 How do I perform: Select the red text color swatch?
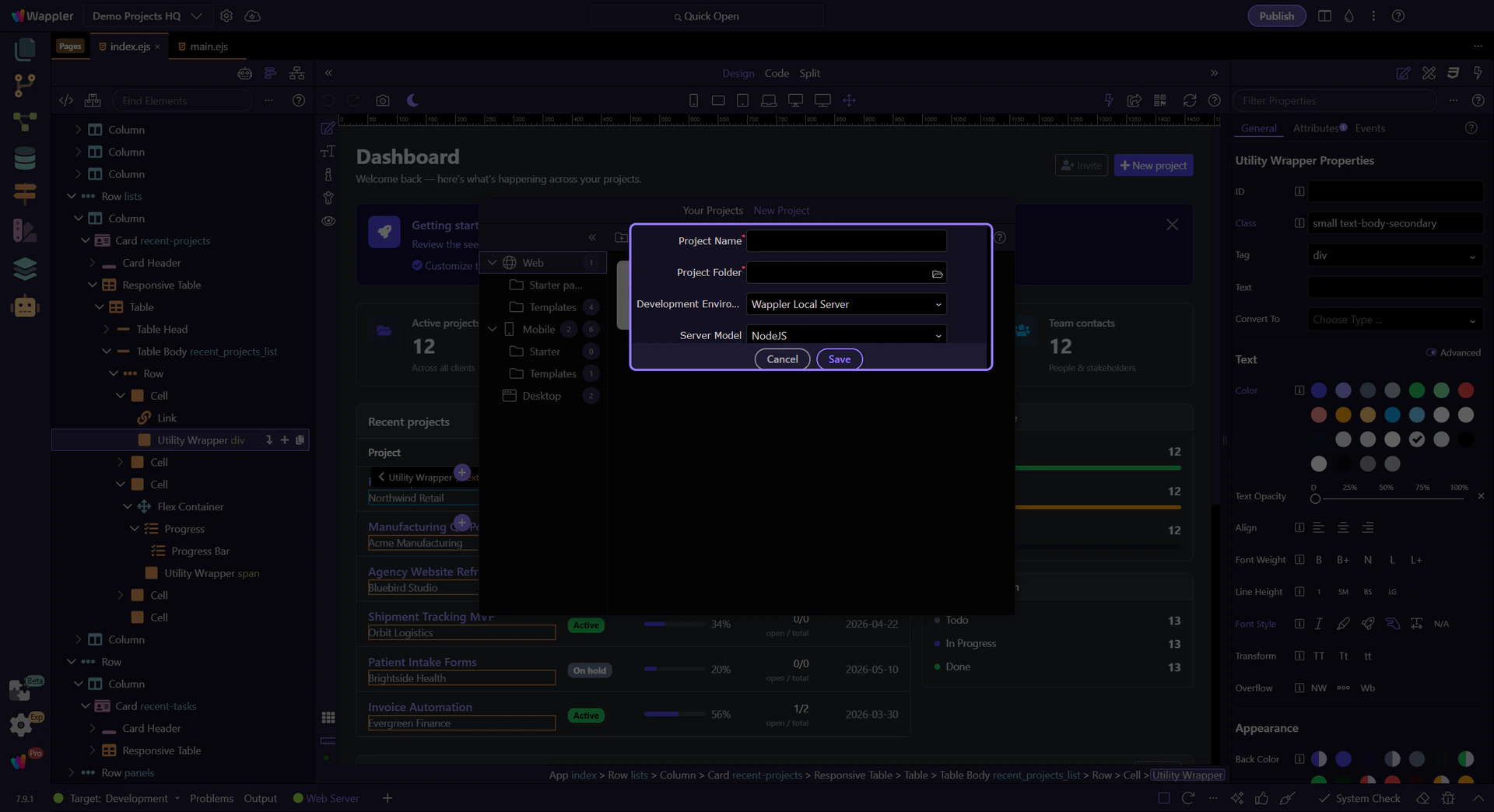pyautogui.click(x=1465, y=390)
